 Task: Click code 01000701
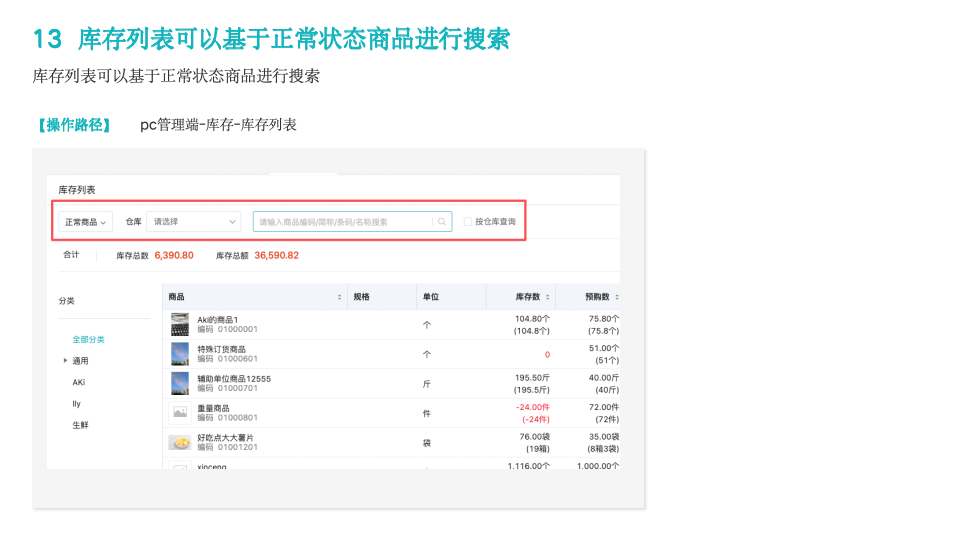coord(238,388)
